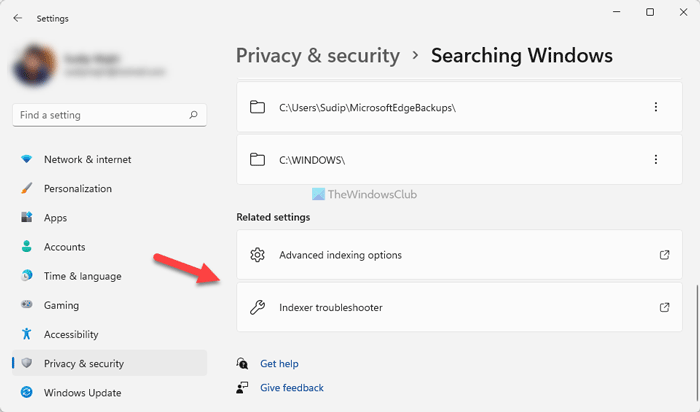
Task: Click Privacy & security breadcrumb
Action: 318,55
